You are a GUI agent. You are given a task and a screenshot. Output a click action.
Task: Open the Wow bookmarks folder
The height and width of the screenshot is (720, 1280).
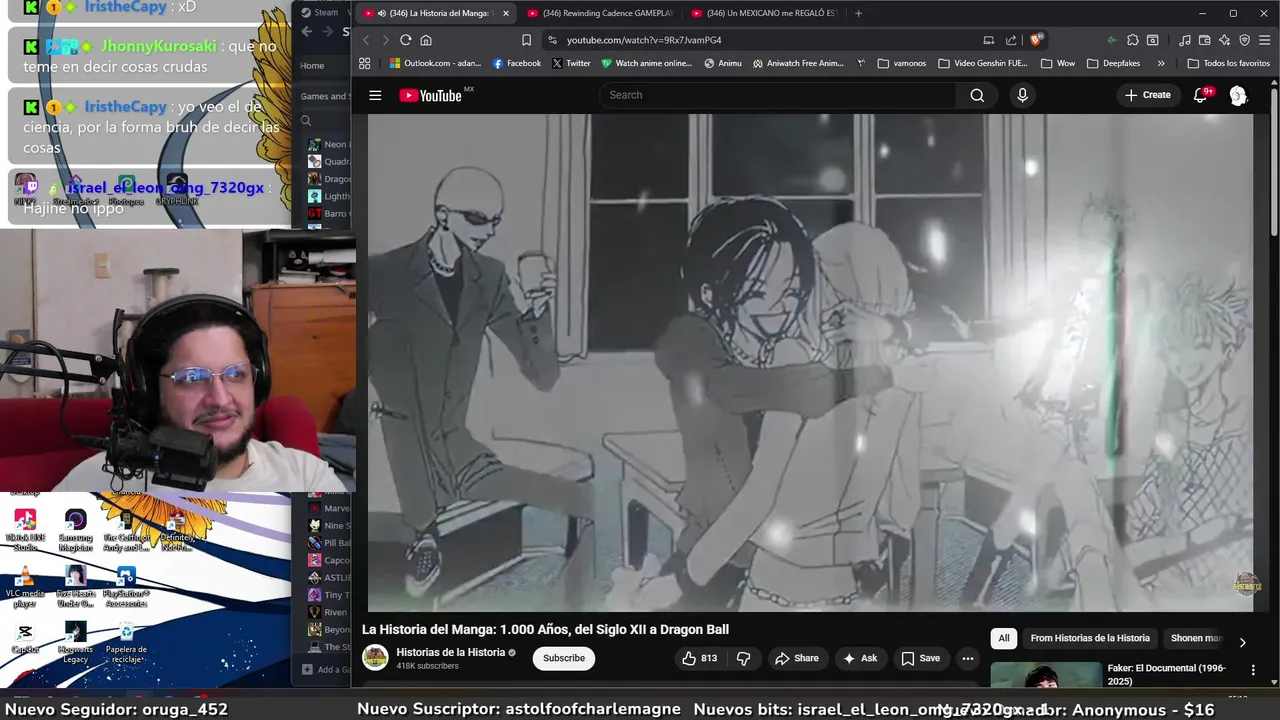1058,63
